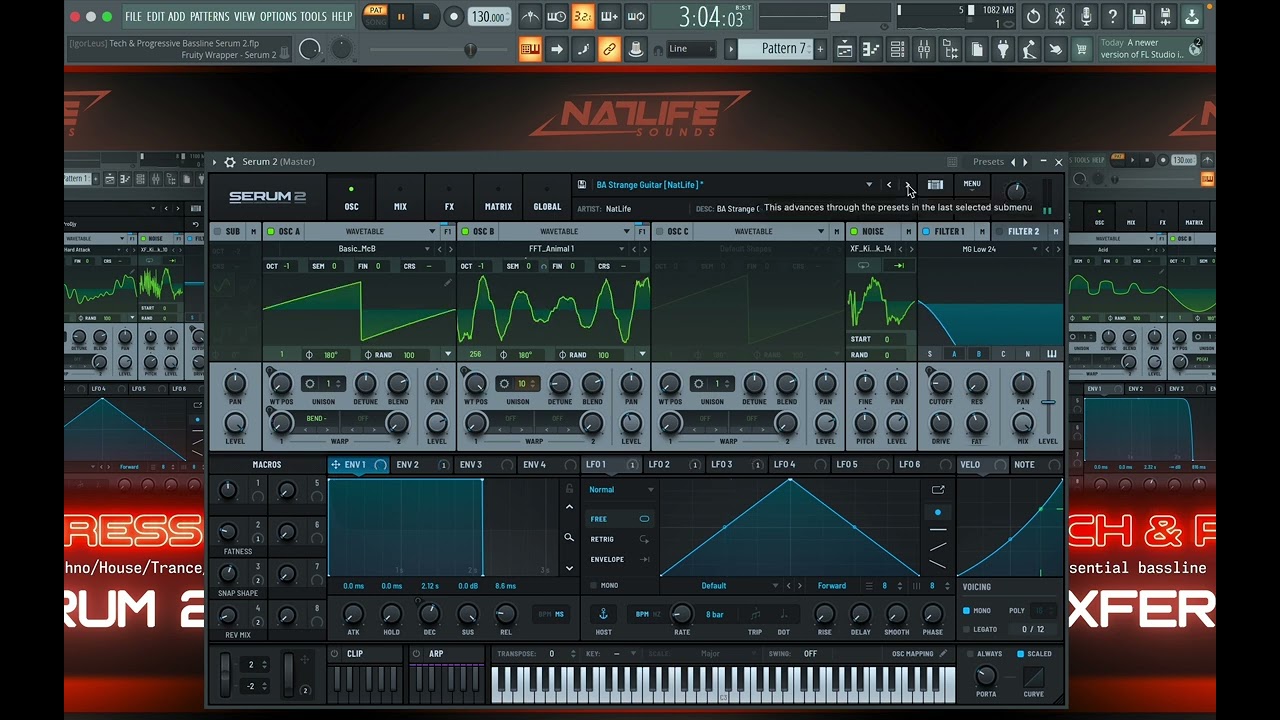Toggle the voicing MONO checkbox
1280x720 pixels.
click(966, 611)
